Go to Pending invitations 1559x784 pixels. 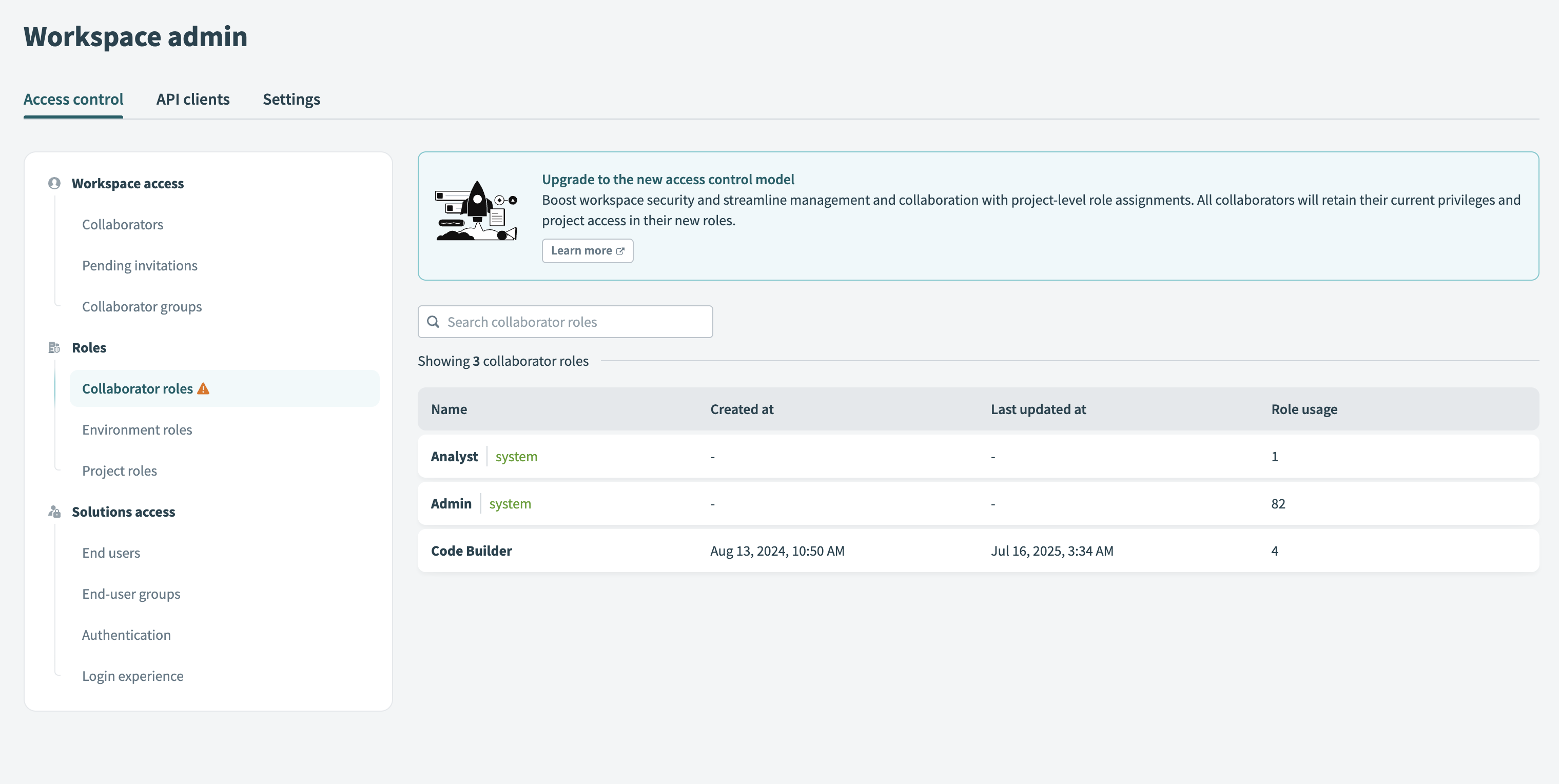139,266
